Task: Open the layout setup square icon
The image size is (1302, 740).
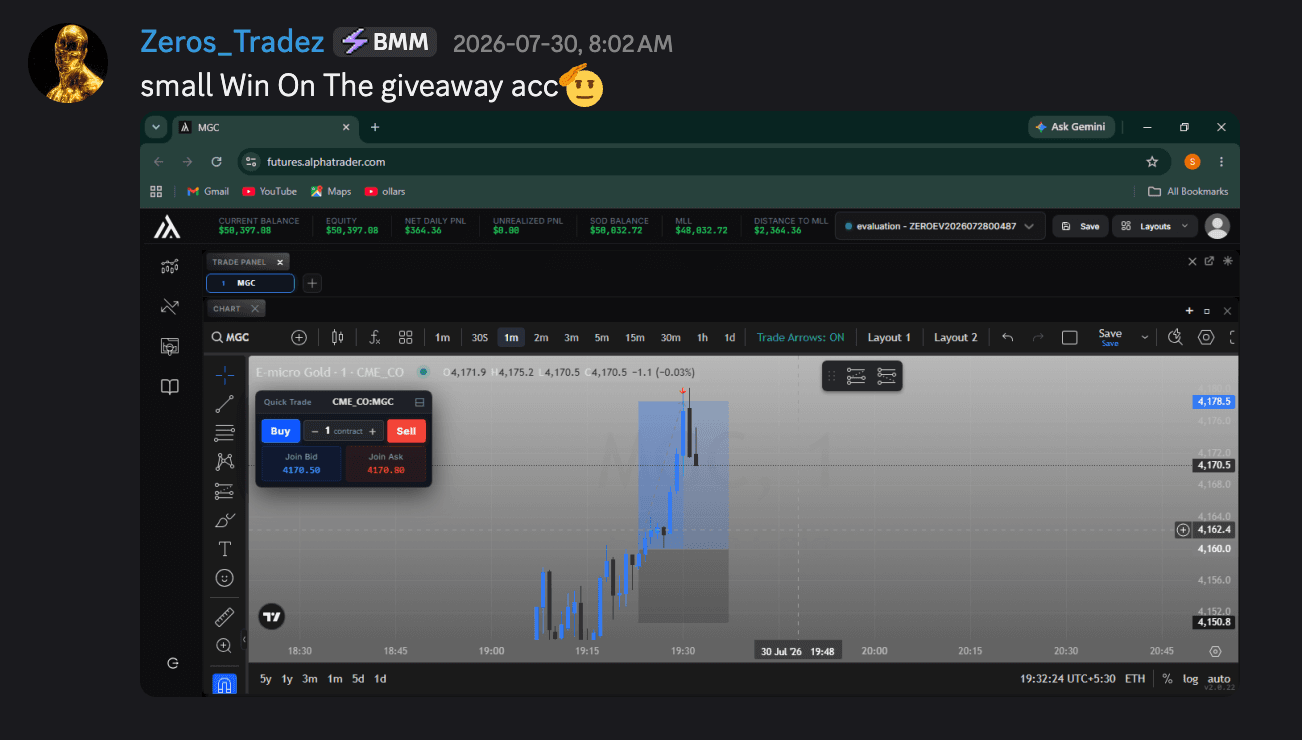Action: [x=1069, y=337]
